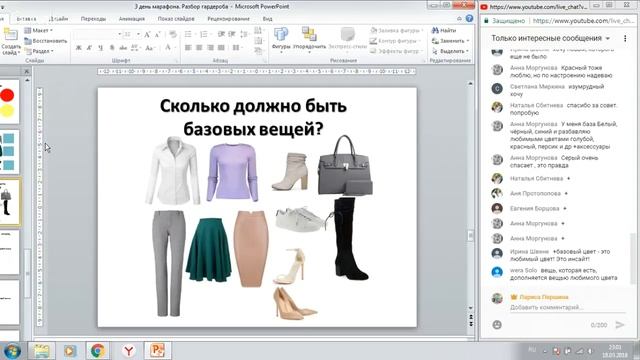This screenshot has width=640, height=360.
Task: Open Yandex browser from the taskbar
Action: tap(129, 351)
